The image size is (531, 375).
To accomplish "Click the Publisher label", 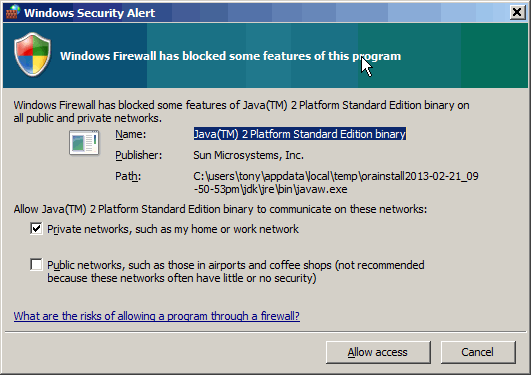I will [139, 155].
